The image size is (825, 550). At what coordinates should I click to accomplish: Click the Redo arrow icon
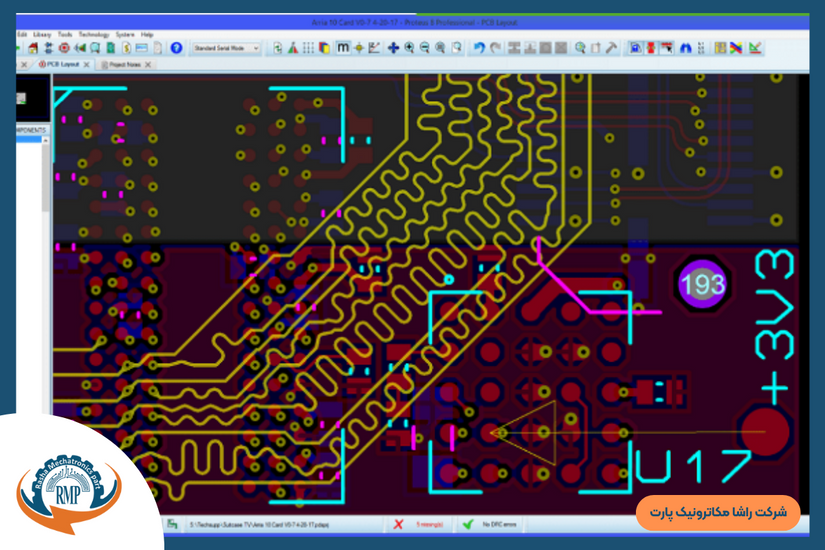(495, 47)
